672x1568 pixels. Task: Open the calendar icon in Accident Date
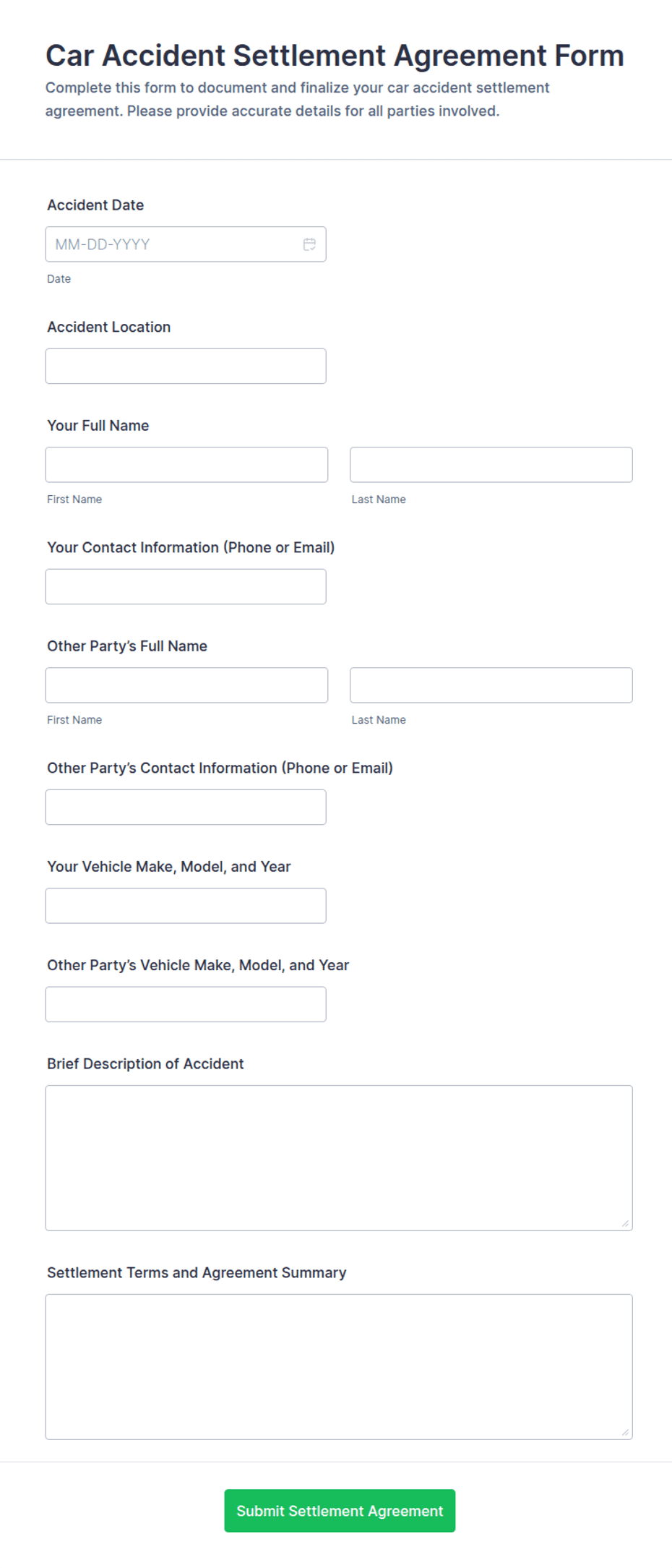click(309, 244)
